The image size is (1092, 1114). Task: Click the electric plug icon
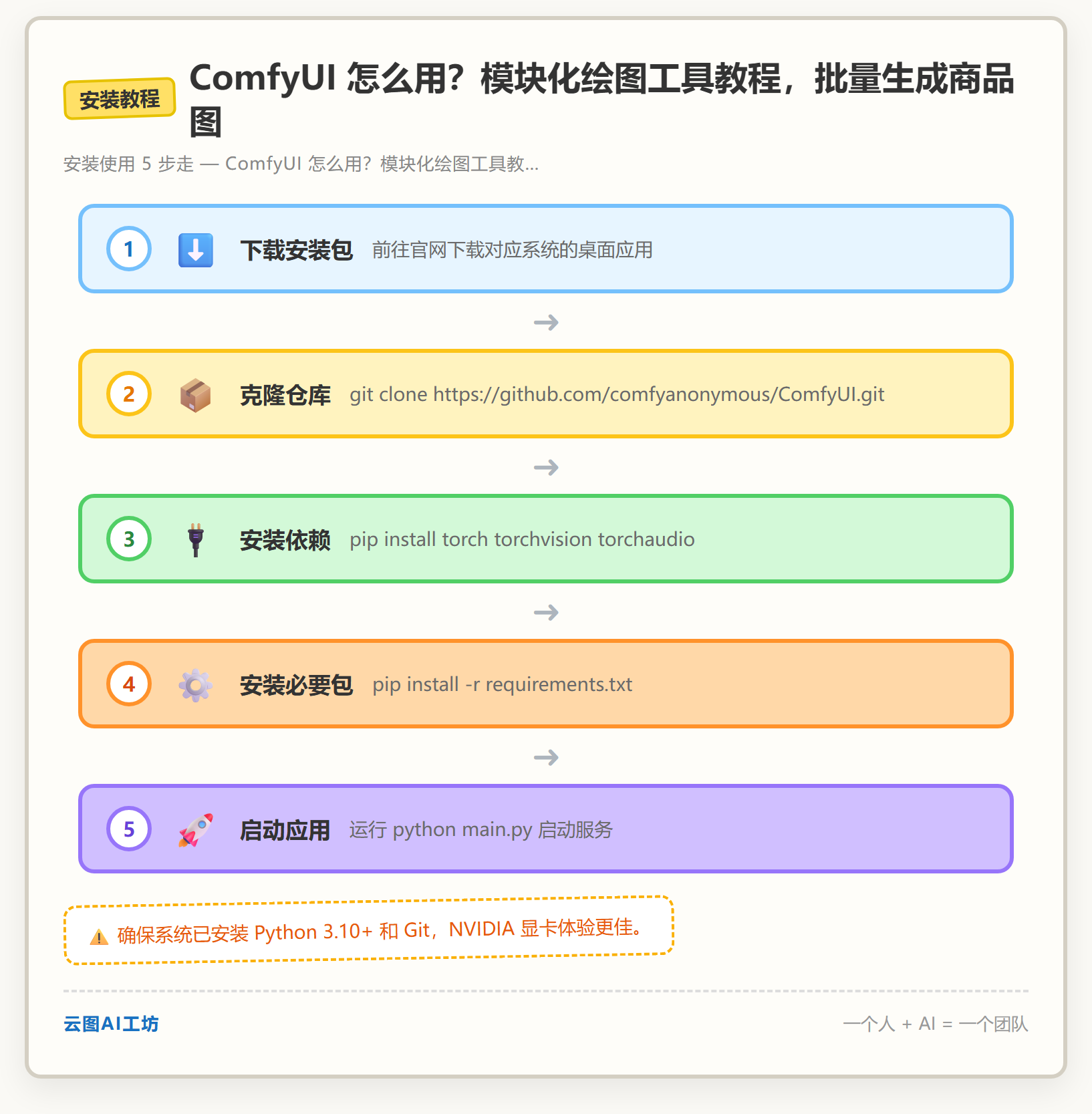(196, 540)
